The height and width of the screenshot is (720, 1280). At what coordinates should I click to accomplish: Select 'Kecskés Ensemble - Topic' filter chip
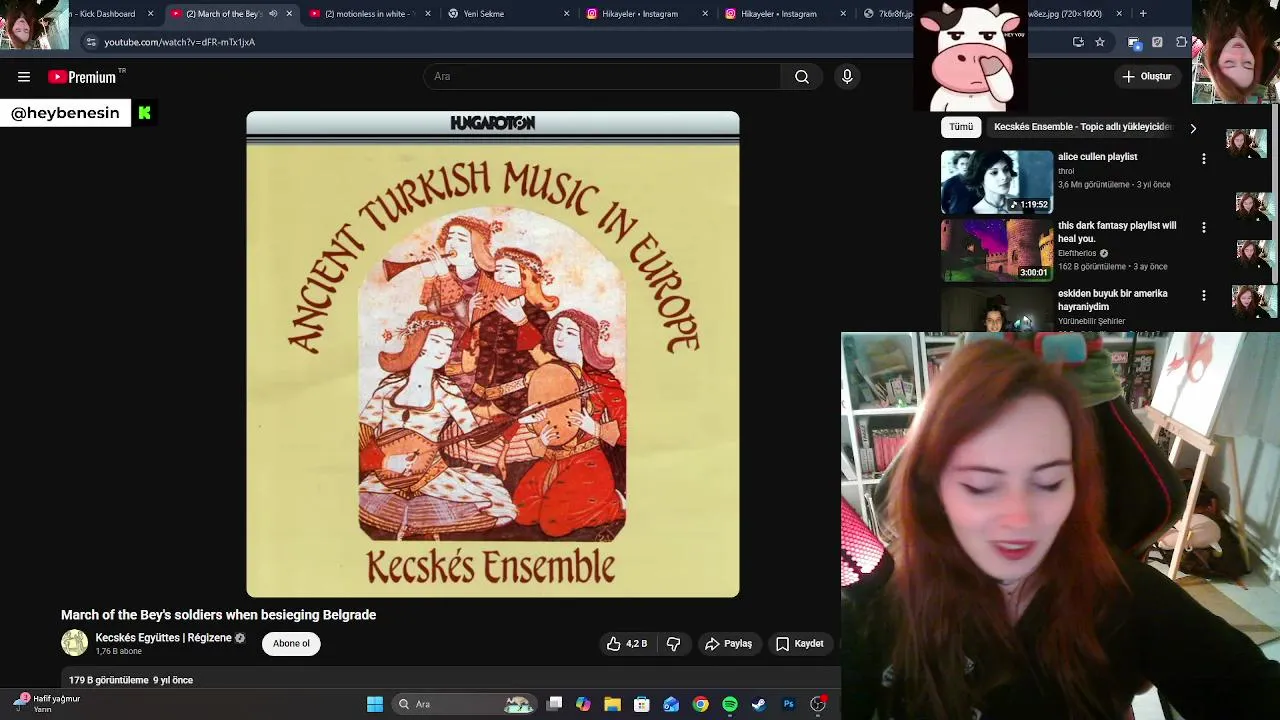[x=1082, y=127]
